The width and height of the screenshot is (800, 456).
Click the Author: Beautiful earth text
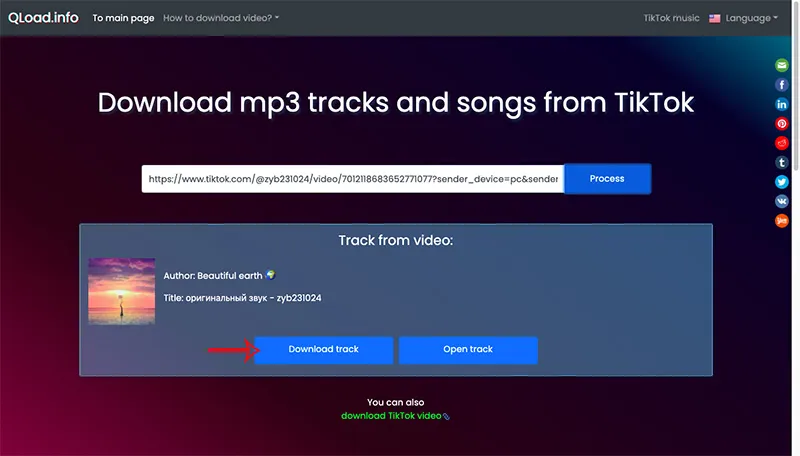(219, 275)
